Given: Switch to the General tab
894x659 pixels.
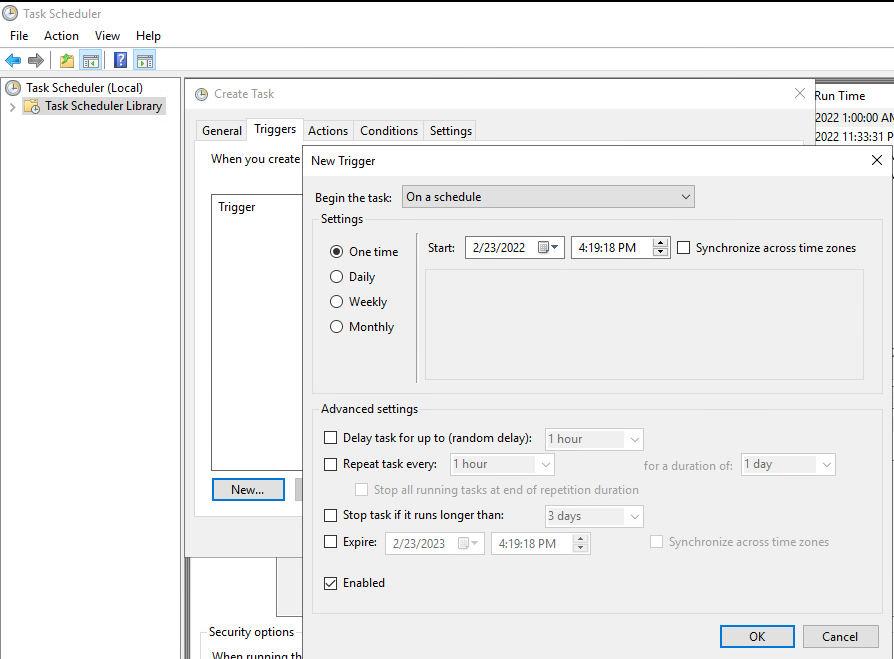Looking at the screenshot, I should click(x=222, y=131).
